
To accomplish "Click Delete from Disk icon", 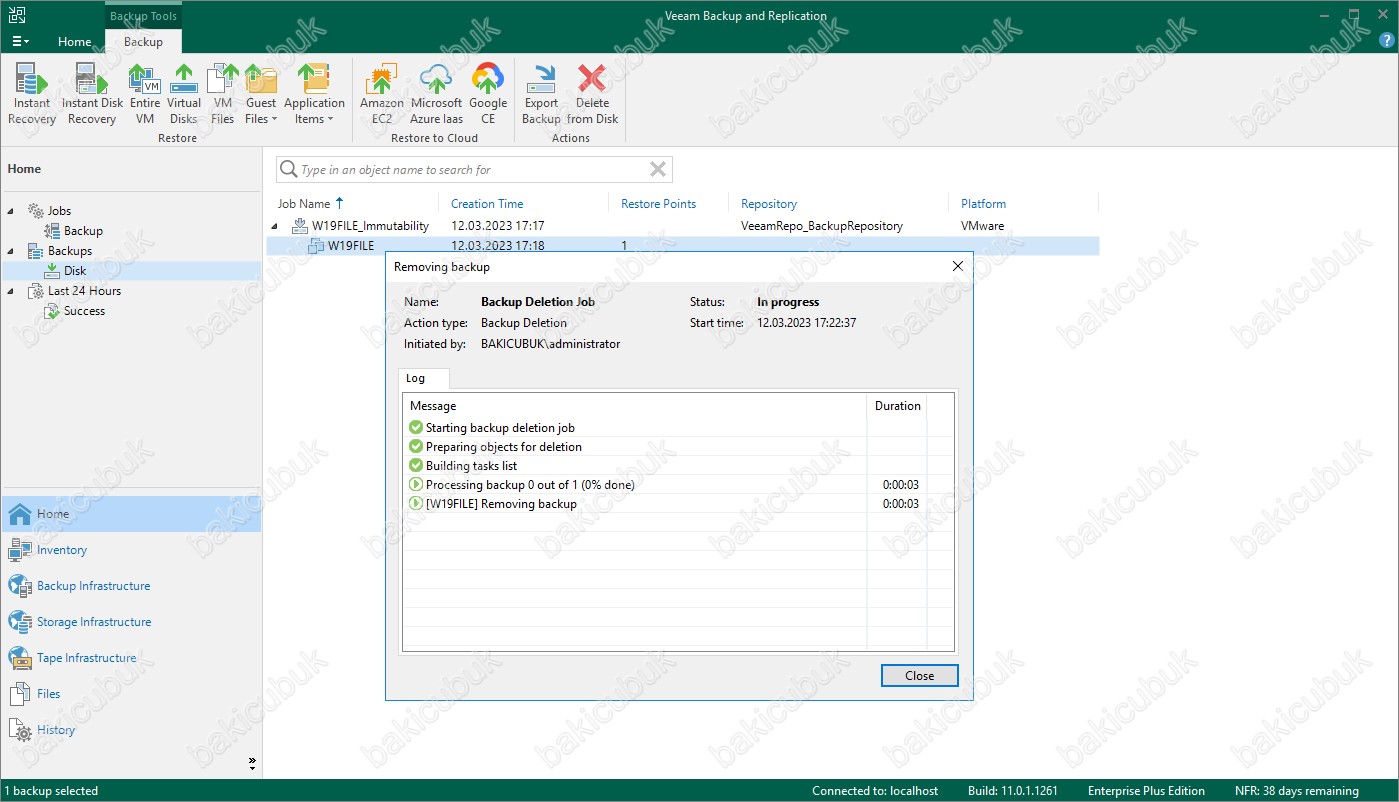I will 593,94.
